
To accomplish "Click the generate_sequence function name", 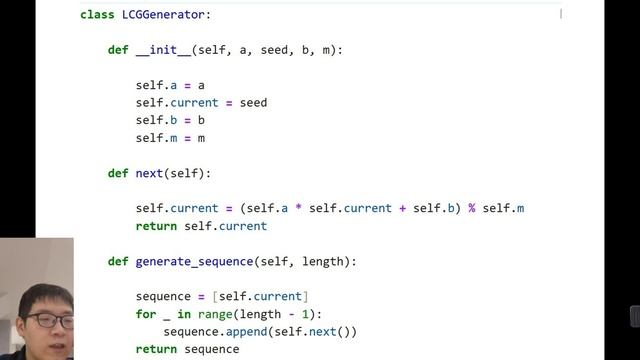I will click(194, 262).
